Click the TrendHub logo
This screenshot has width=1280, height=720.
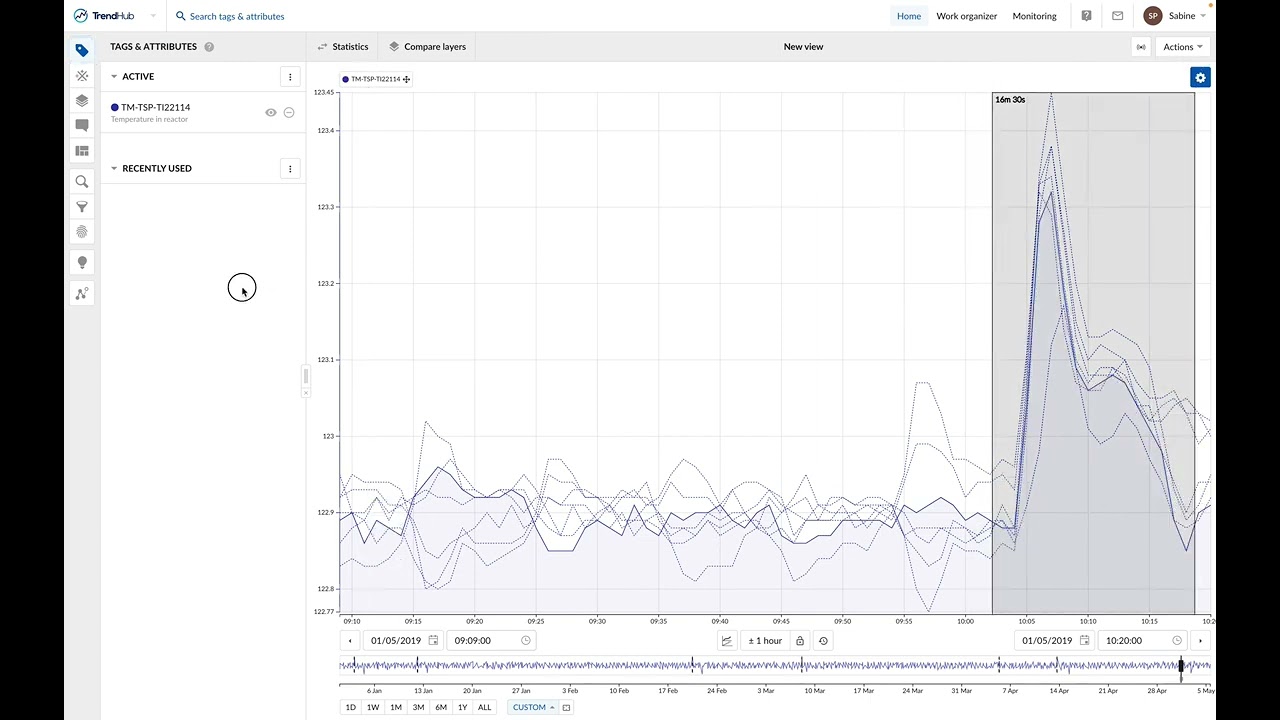click(104, 16)
